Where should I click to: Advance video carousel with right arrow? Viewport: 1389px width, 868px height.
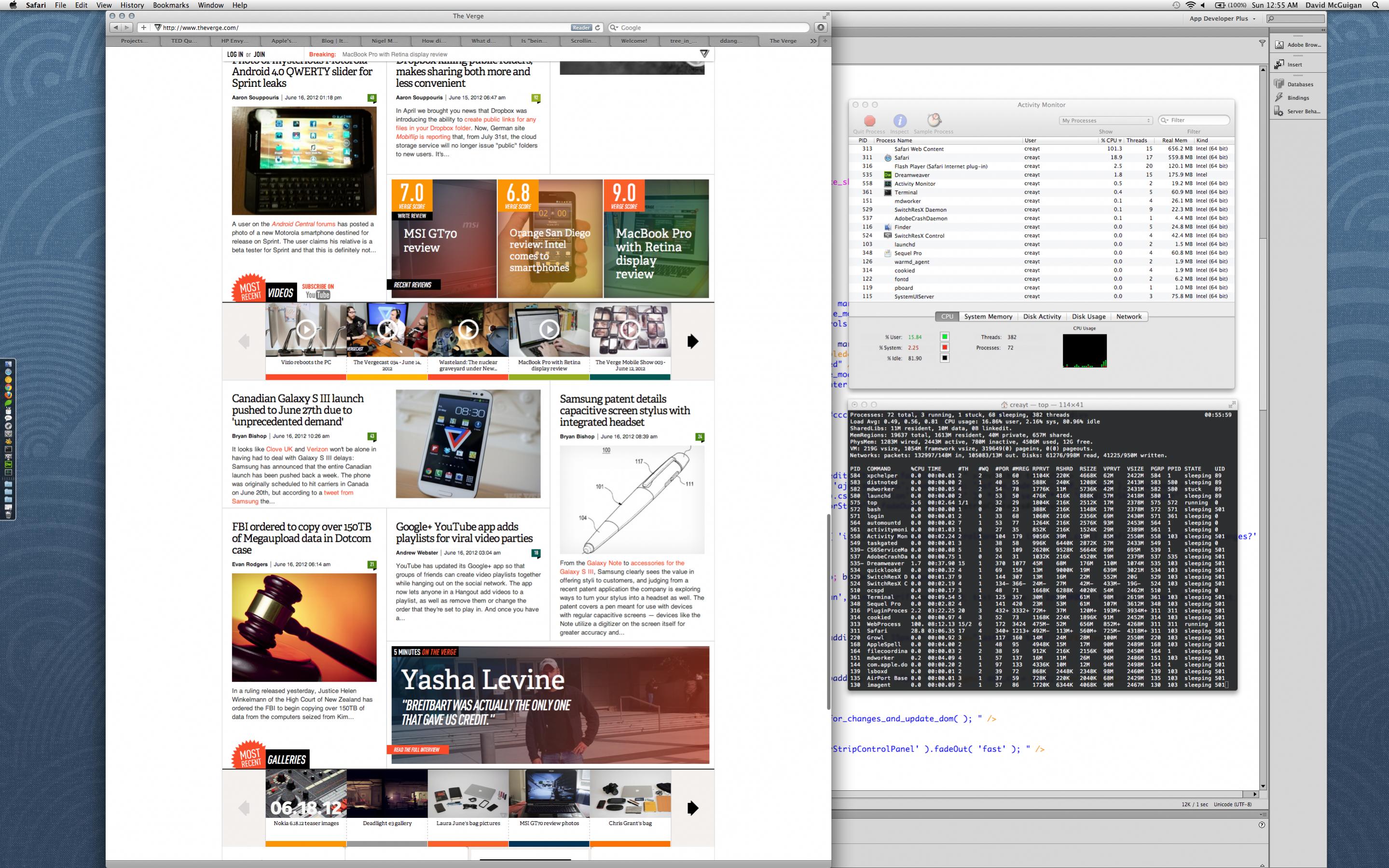(x=693, y=342)
